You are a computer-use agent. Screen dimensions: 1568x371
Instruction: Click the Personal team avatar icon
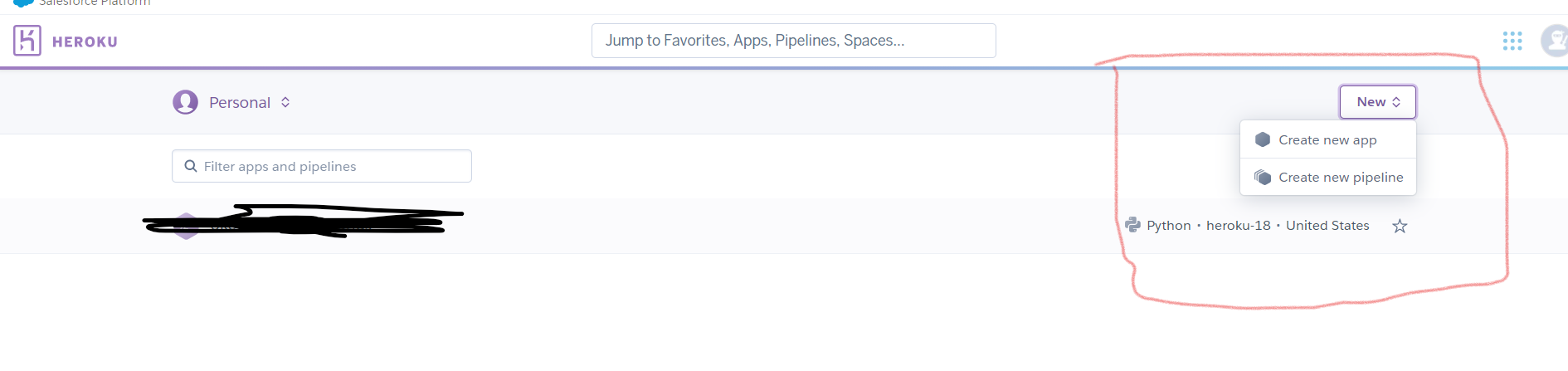(x=185, y=102)
